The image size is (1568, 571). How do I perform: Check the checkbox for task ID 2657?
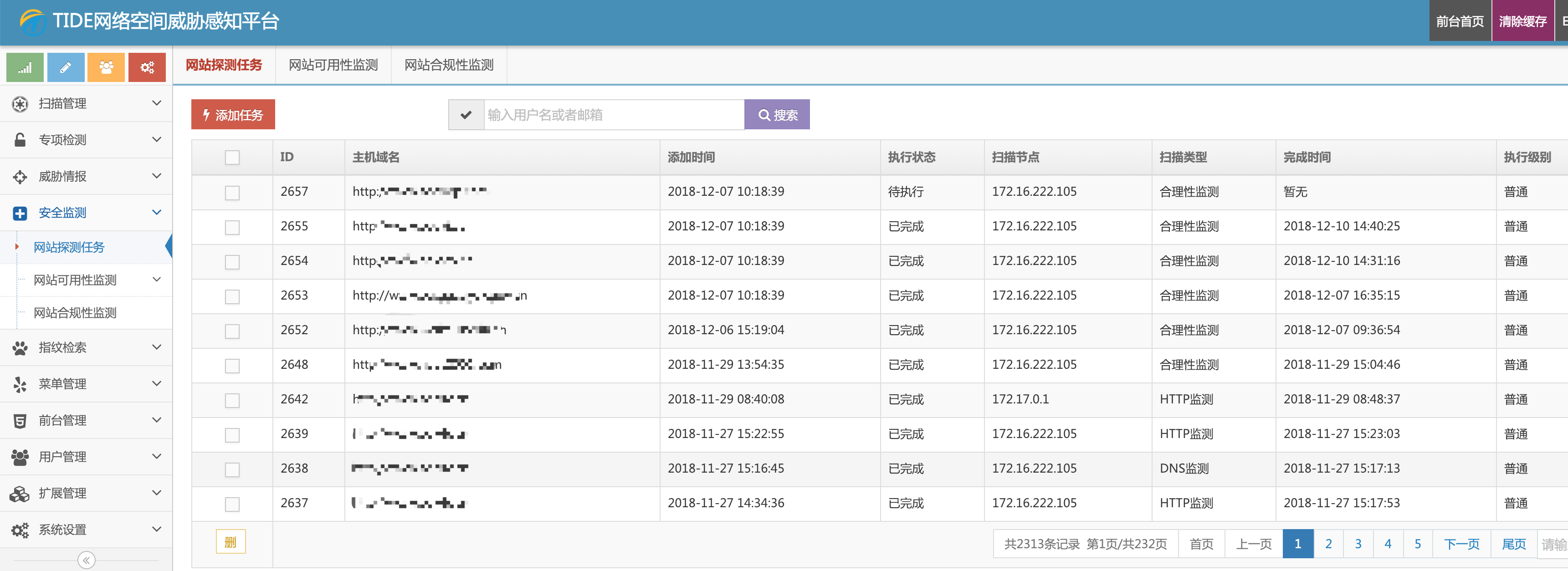click(232, 192)
